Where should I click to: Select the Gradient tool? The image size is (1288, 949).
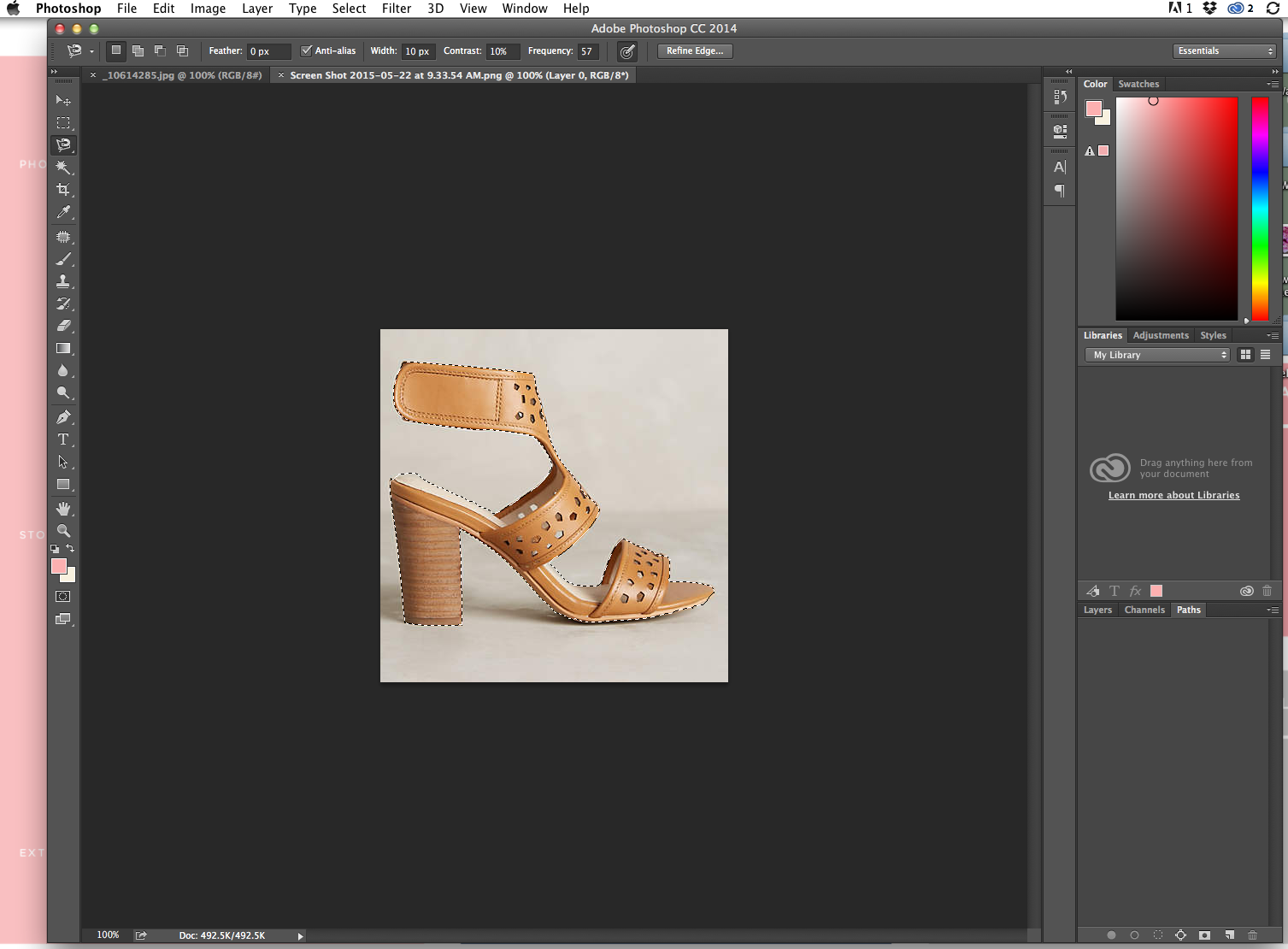(63, 348)
